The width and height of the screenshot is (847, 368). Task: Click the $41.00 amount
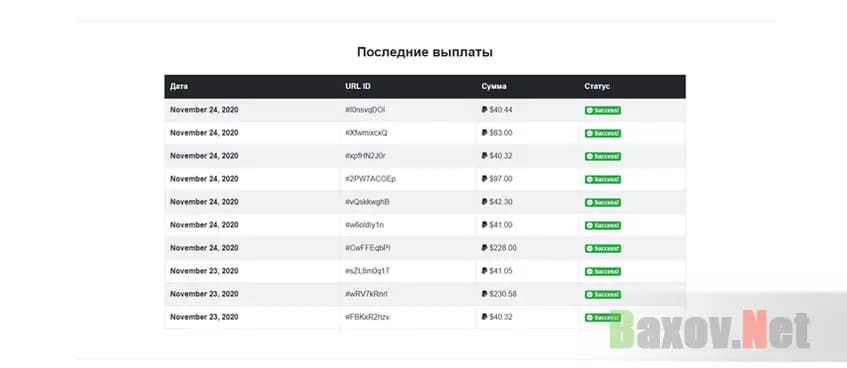tap(501, 225)
